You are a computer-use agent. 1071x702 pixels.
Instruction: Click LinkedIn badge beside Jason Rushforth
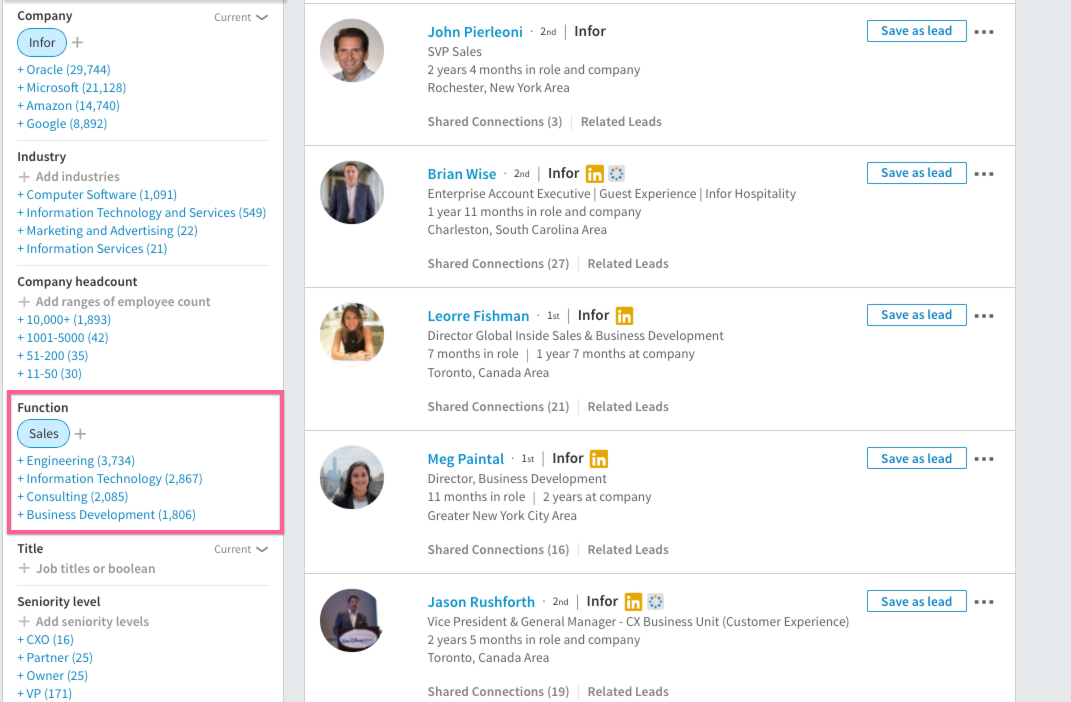click(x=633, y=602)
